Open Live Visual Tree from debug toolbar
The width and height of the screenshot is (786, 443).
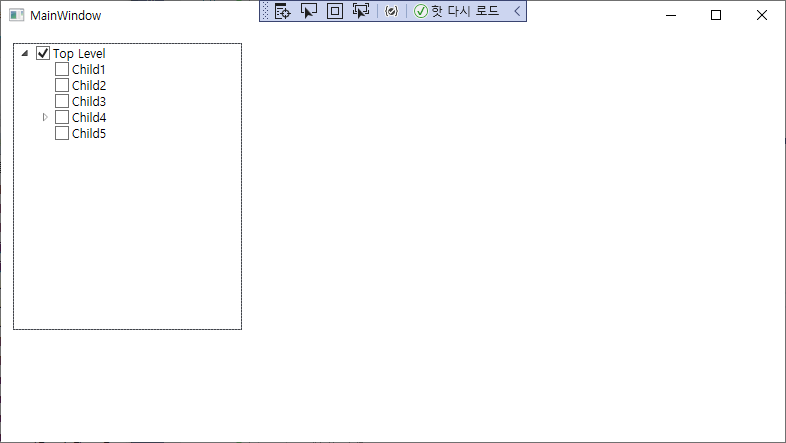283,11
